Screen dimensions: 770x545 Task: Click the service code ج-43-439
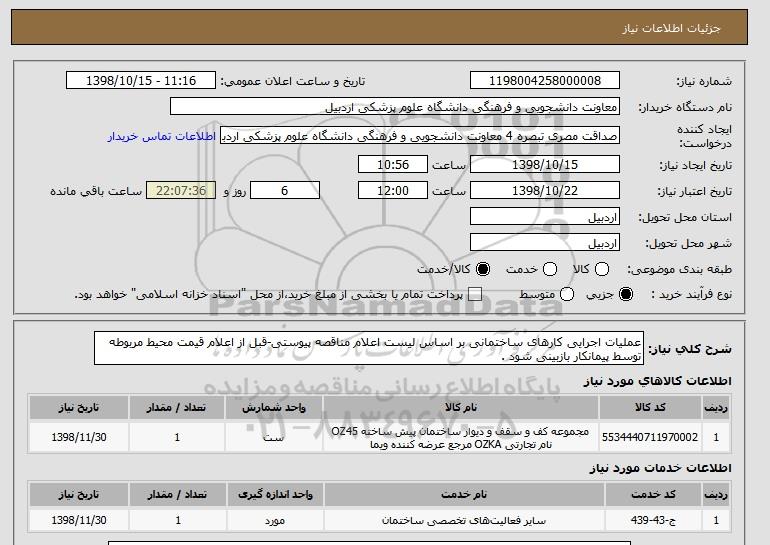point(653,520)
